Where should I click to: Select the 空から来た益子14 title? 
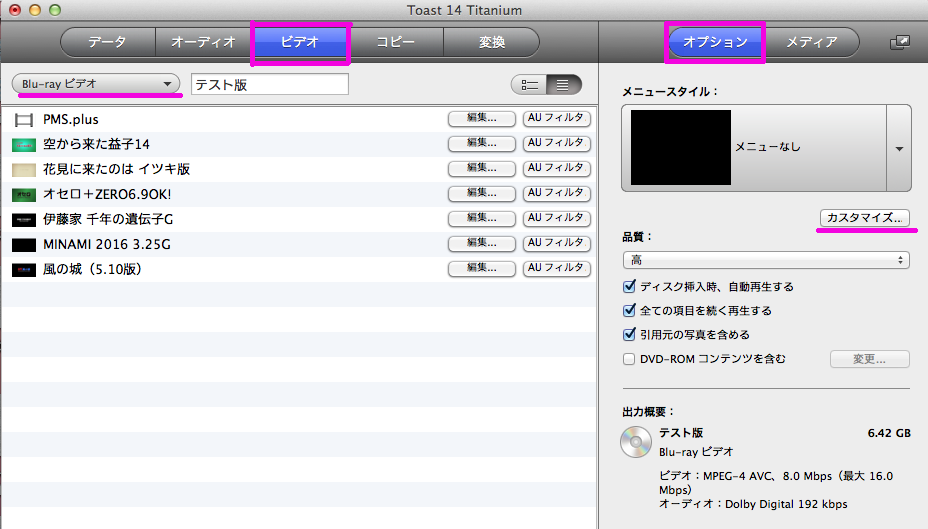[96, 144]
